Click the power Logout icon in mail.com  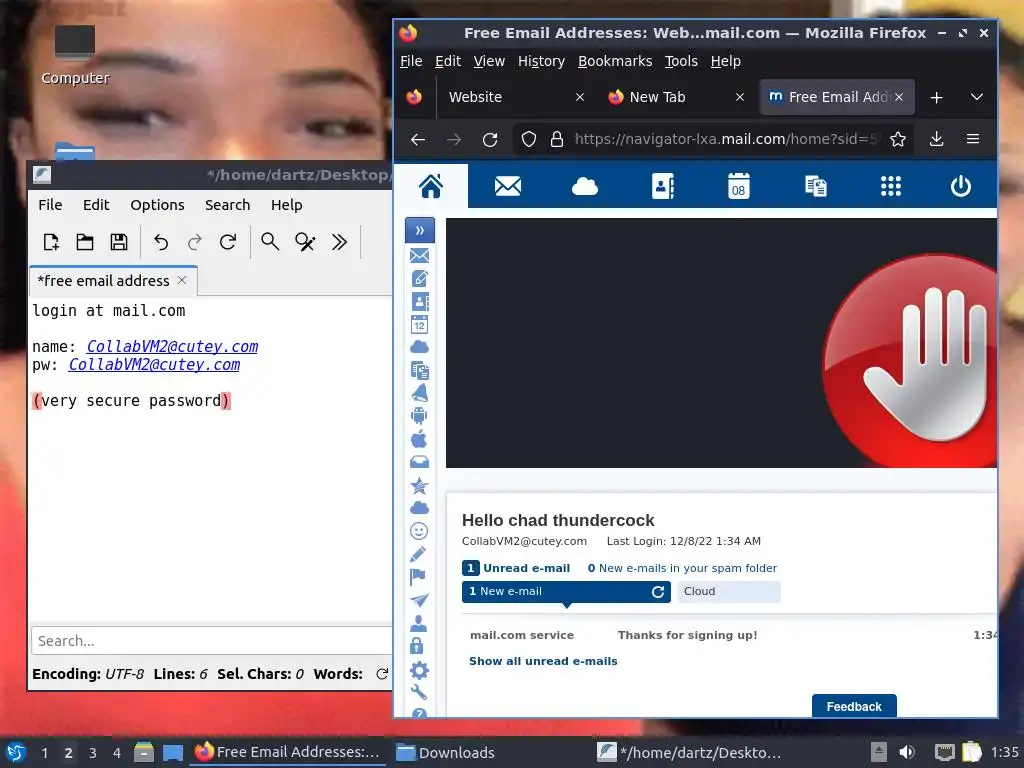(961, 186)
